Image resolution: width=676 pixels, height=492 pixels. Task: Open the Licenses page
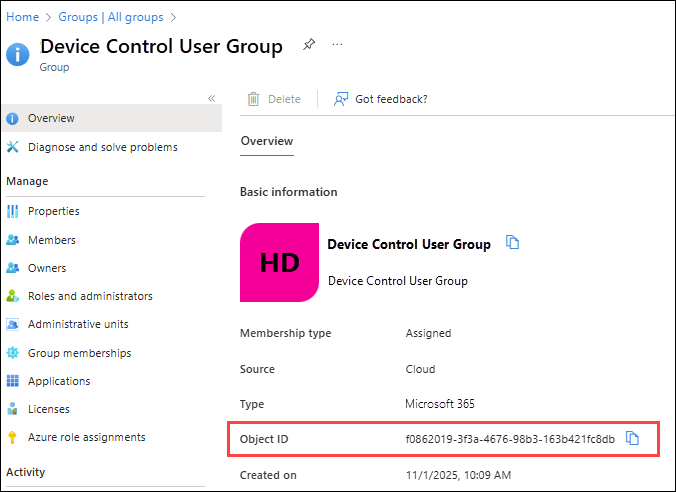(x=49, y=409)
